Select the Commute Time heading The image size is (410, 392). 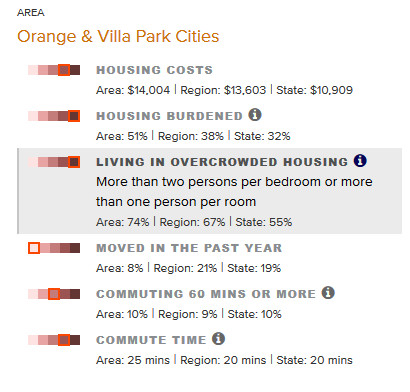point(151,340)
